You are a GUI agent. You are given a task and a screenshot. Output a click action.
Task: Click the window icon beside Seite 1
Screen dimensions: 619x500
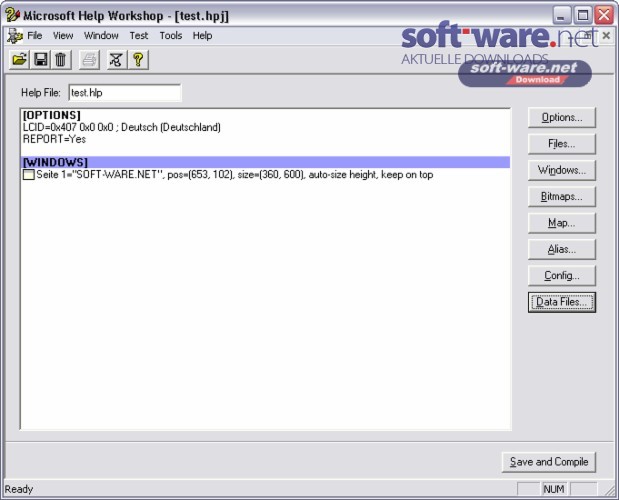(x=29, y=174)
